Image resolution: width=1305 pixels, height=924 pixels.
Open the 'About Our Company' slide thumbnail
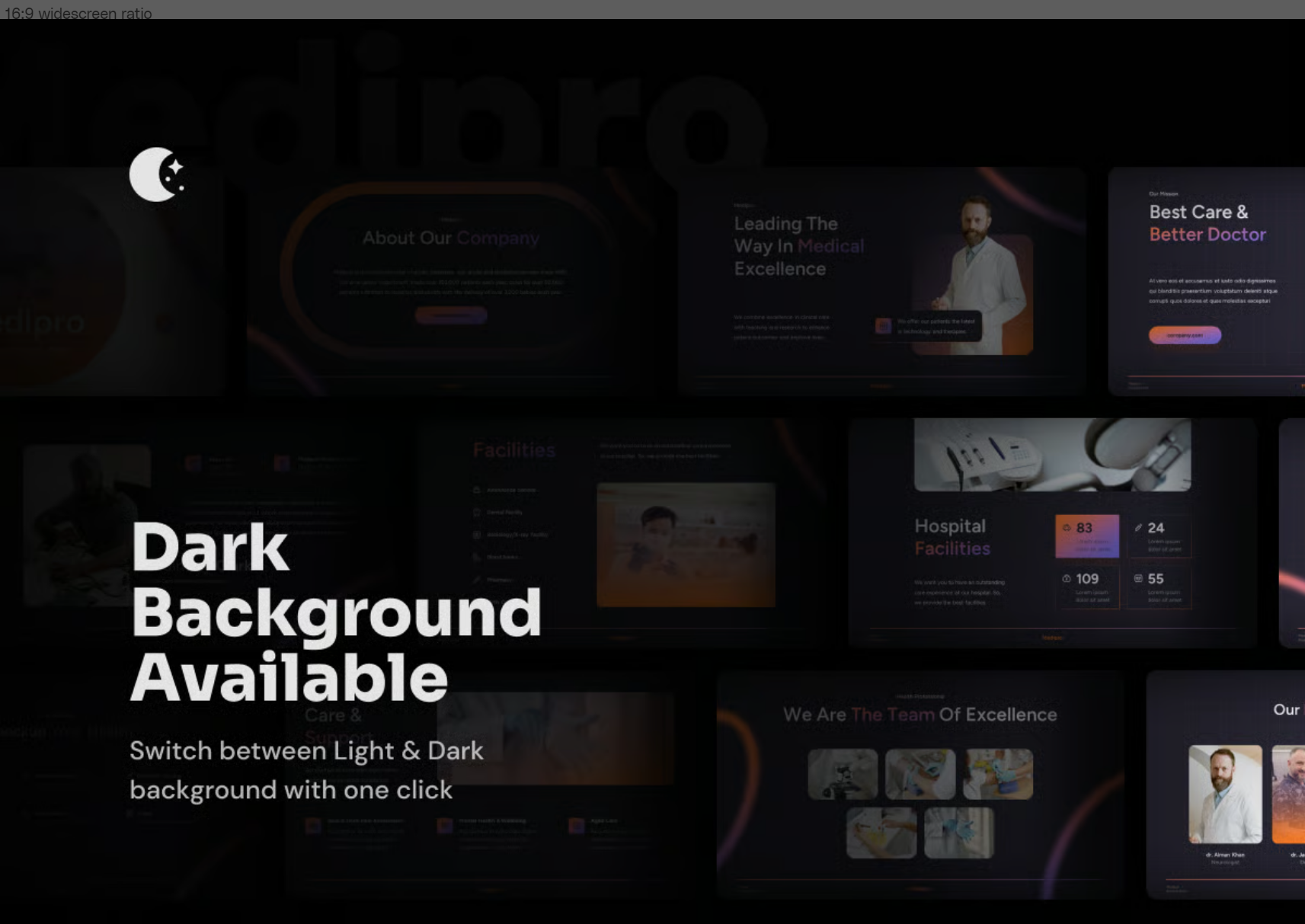click(449, 281)
